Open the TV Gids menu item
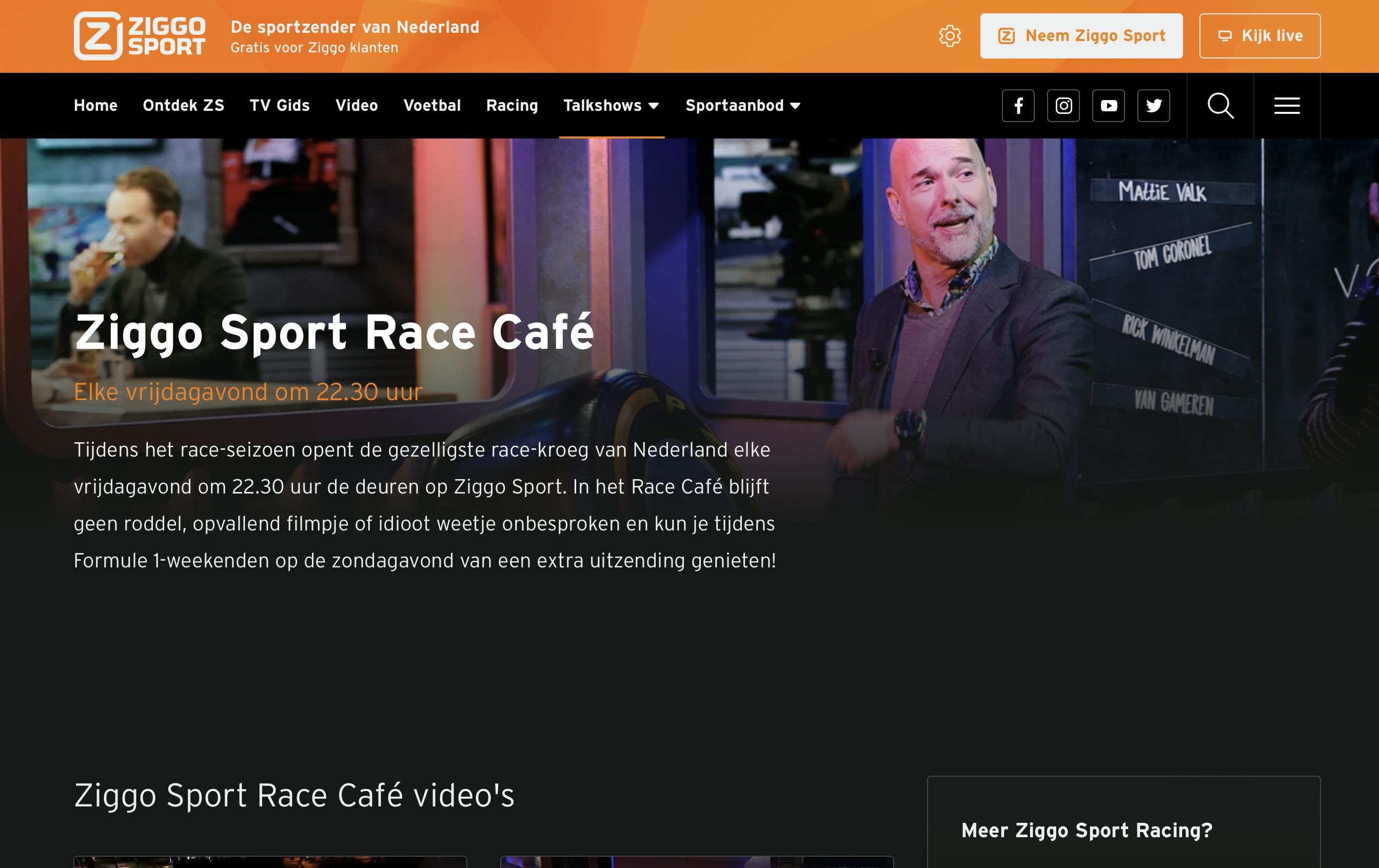The image size is (1379, 868). (280, 106)
